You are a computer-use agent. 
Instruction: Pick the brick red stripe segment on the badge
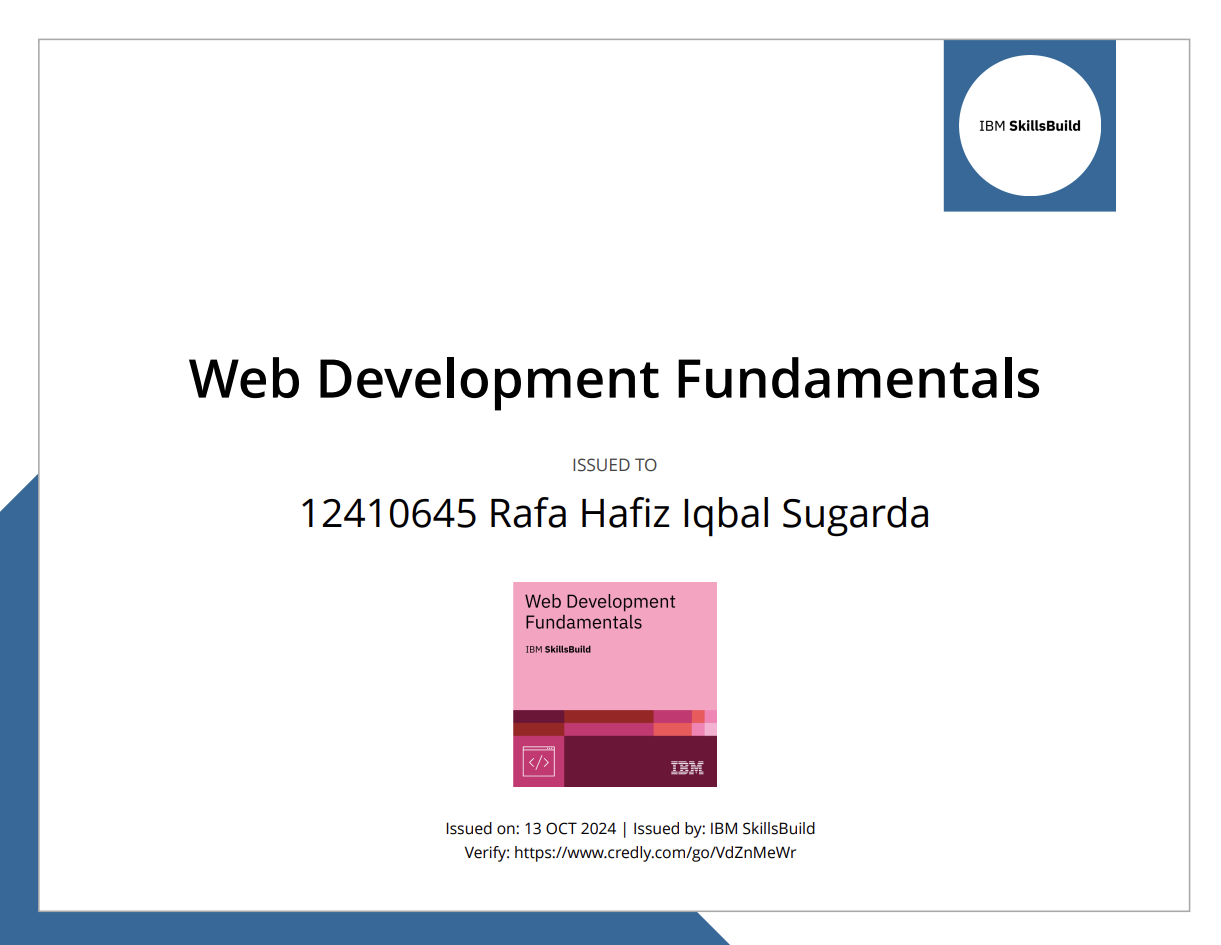(x=608, y=716)
